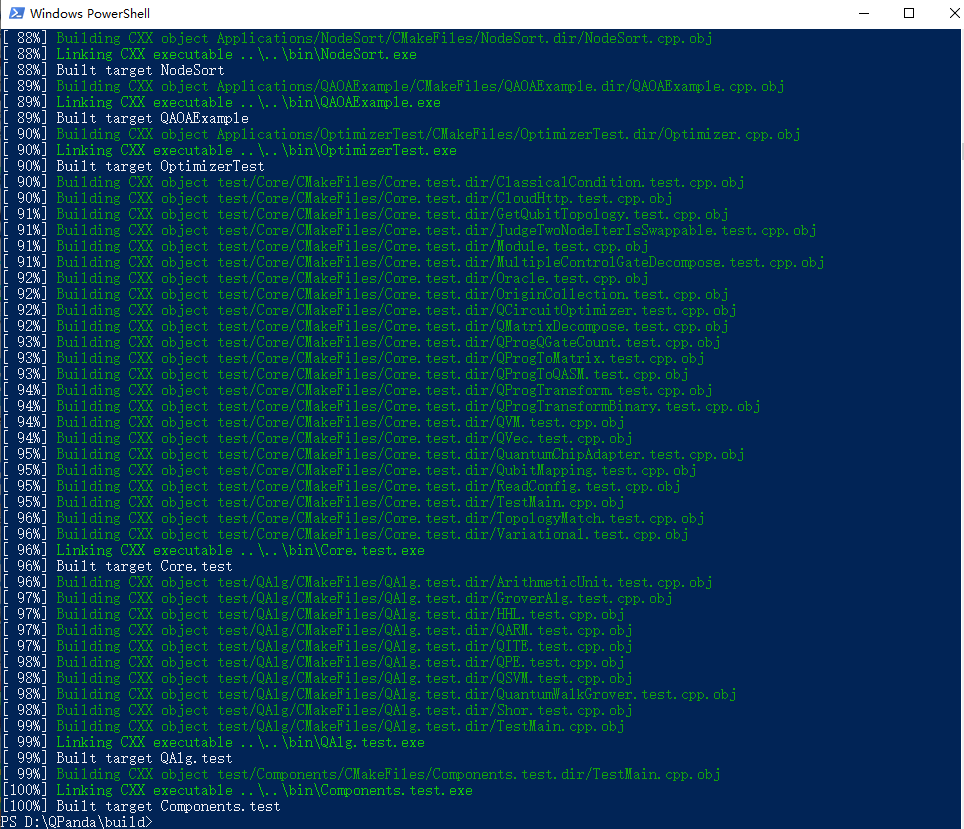
Task: Minimize the PowerShell window
Action: coord(864,13)
